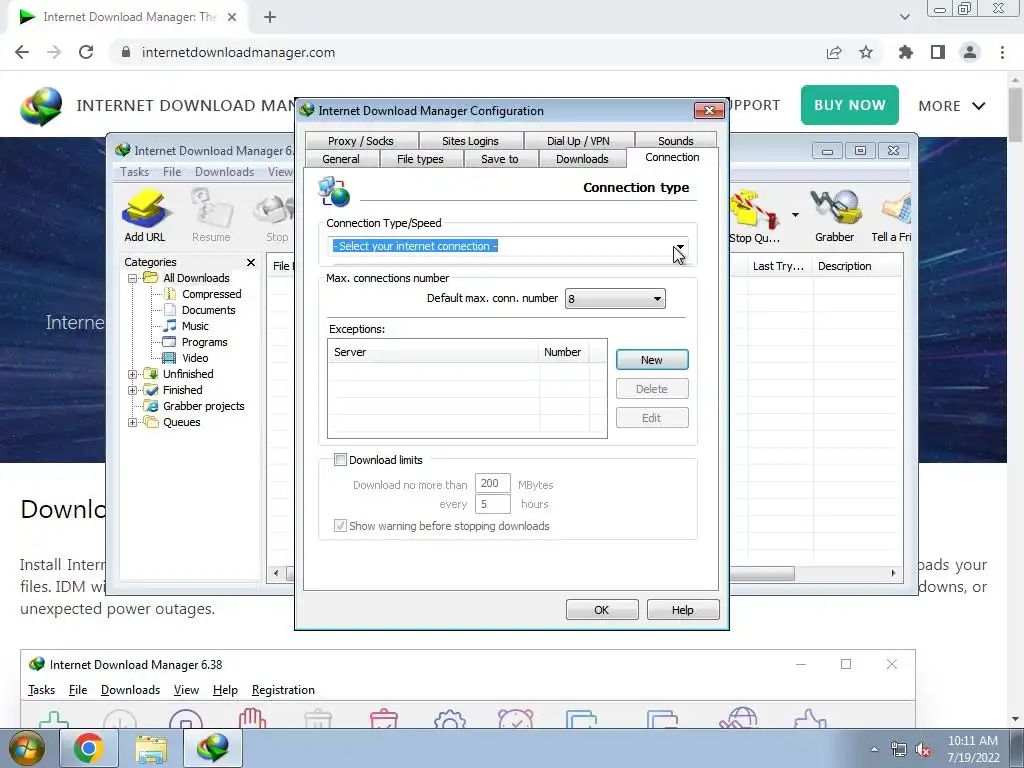The height and width of the screenshot is (768, 1024).
Task: Expand the Unfinished tree node
Action: pos(133,374)
